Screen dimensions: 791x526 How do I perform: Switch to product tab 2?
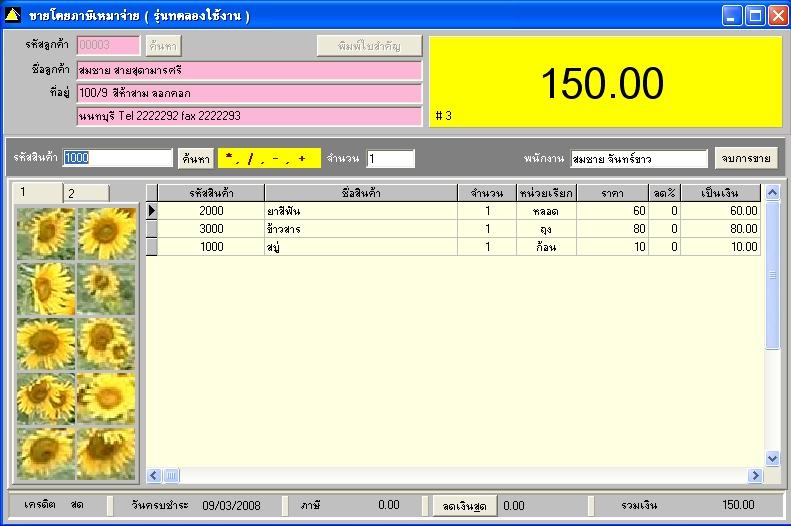tap(86, 193)
